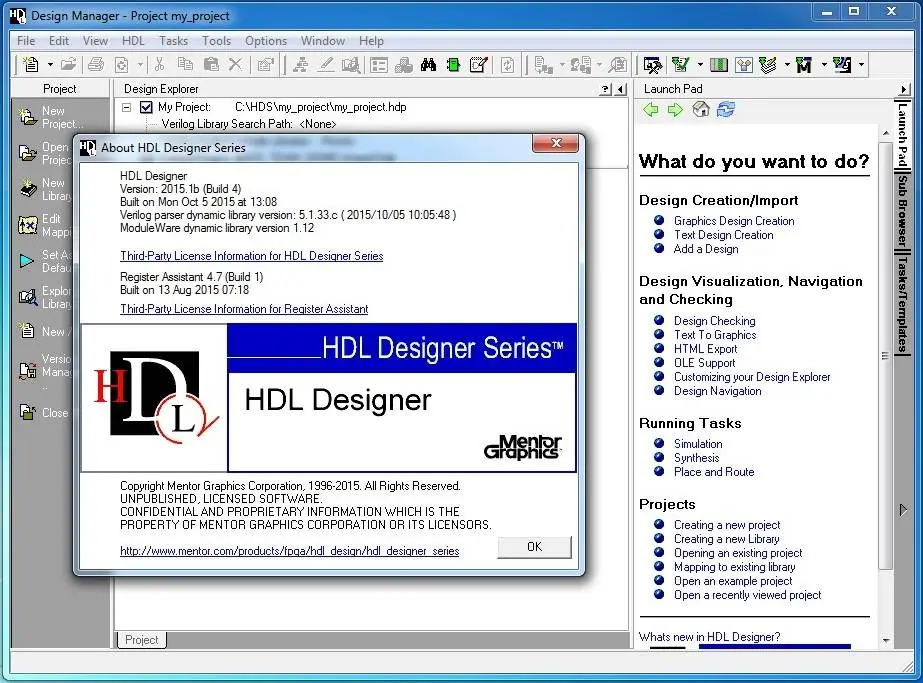Open the Launch Pad home page

click(700, 110)
